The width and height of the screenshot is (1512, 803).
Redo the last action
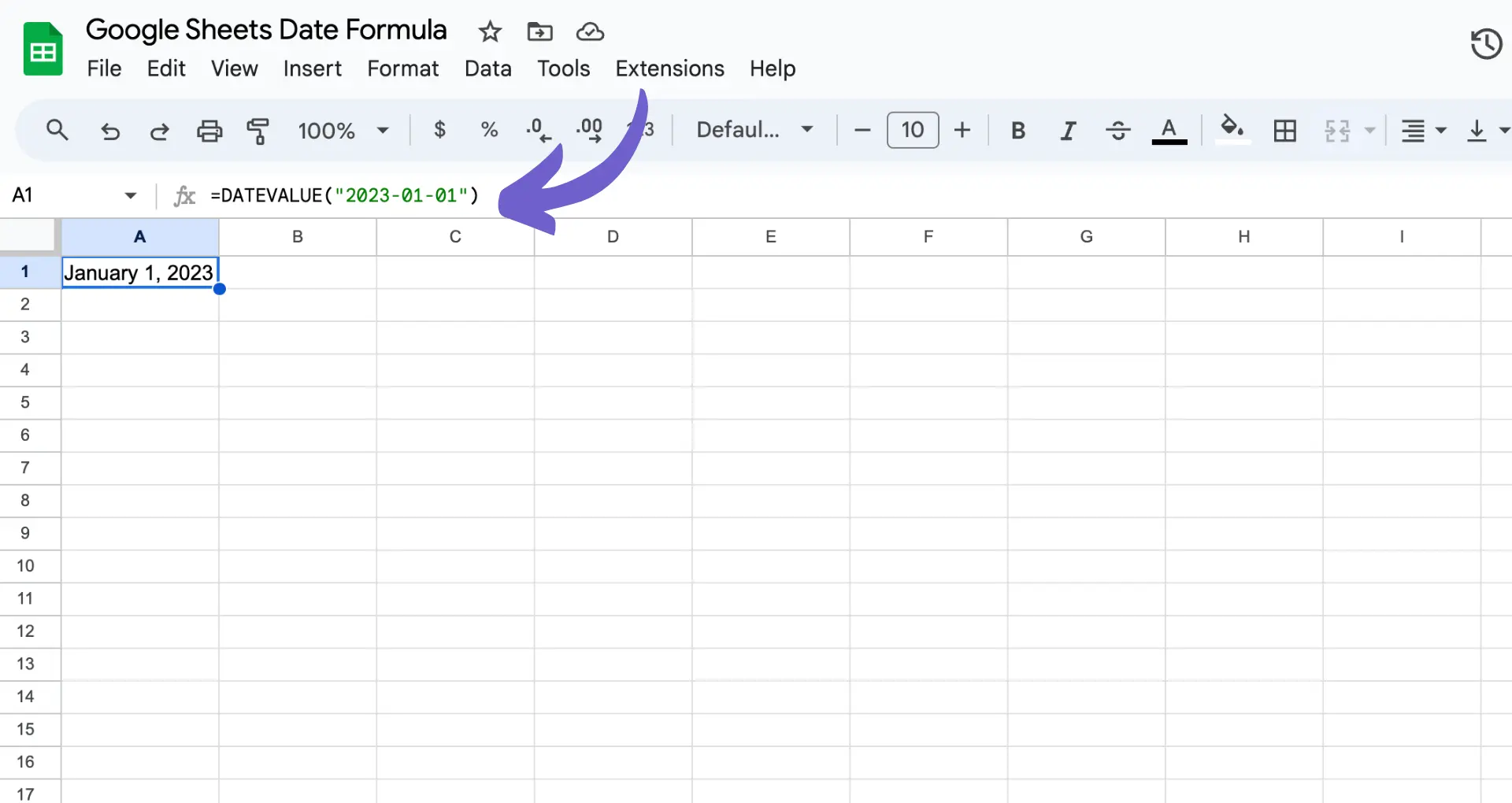pyautogui.click(x=160, y=131)
